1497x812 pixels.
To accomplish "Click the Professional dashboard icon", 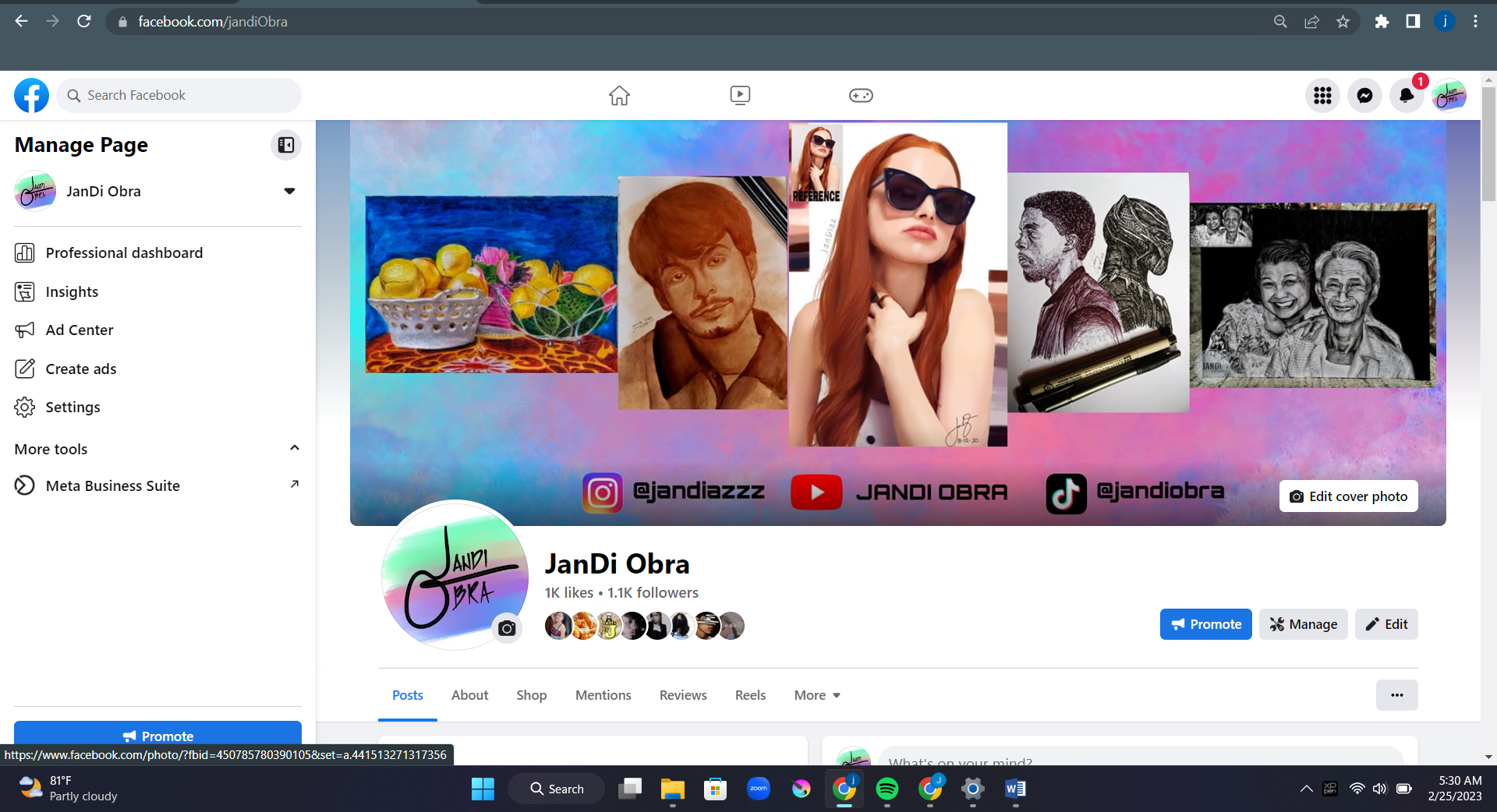I will click(x=25, y=252).
